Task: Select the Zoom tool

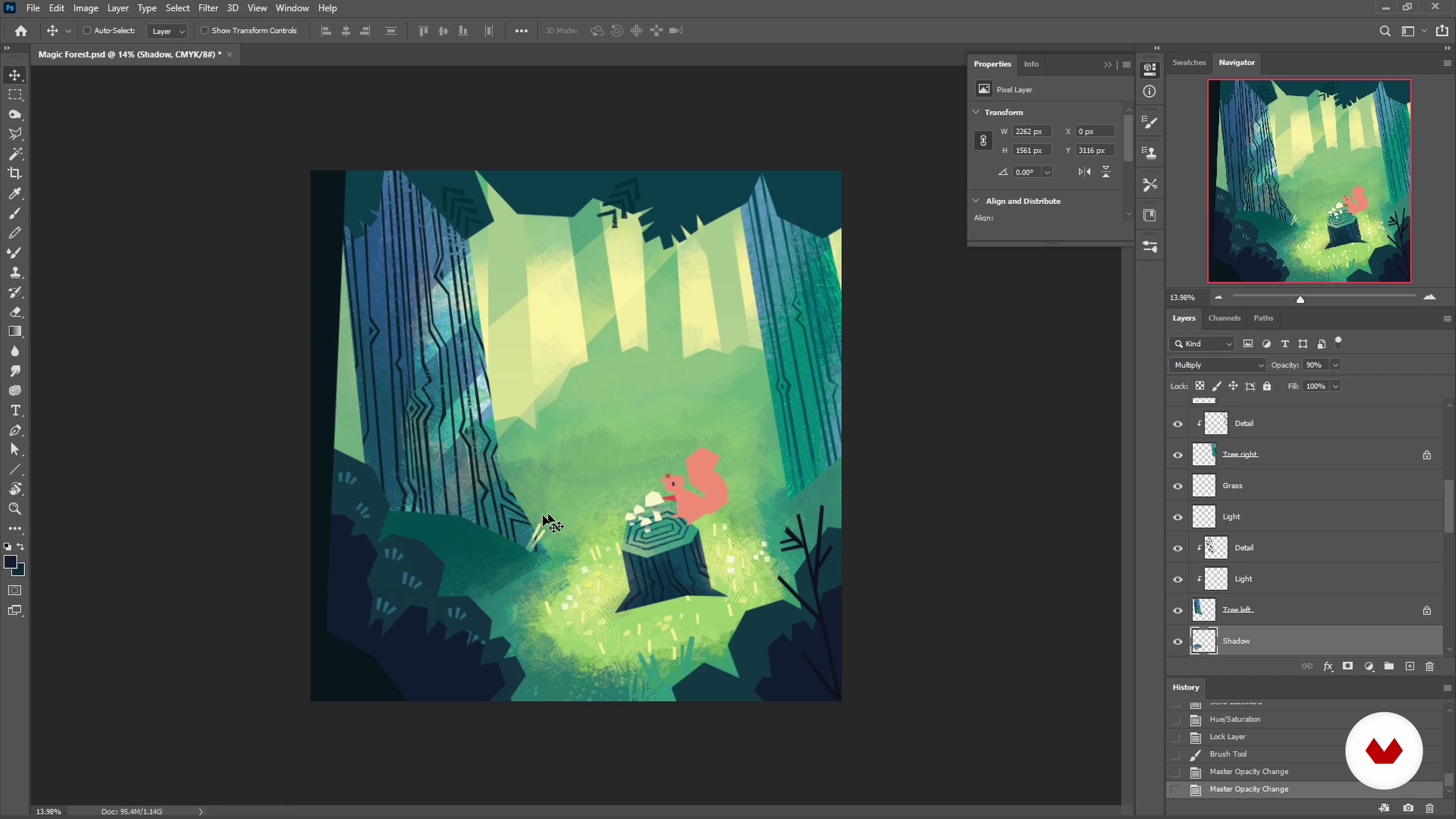Action: pyautogui.click(x=15, y=509)
